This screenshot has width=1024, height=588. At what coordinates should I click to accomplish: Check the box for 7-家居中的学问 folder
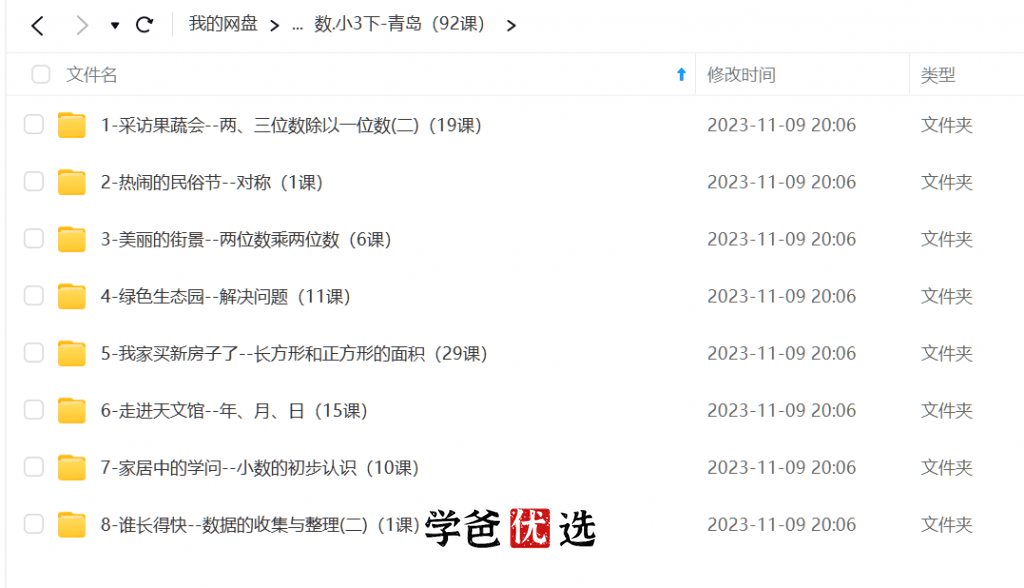pos(34,467)
